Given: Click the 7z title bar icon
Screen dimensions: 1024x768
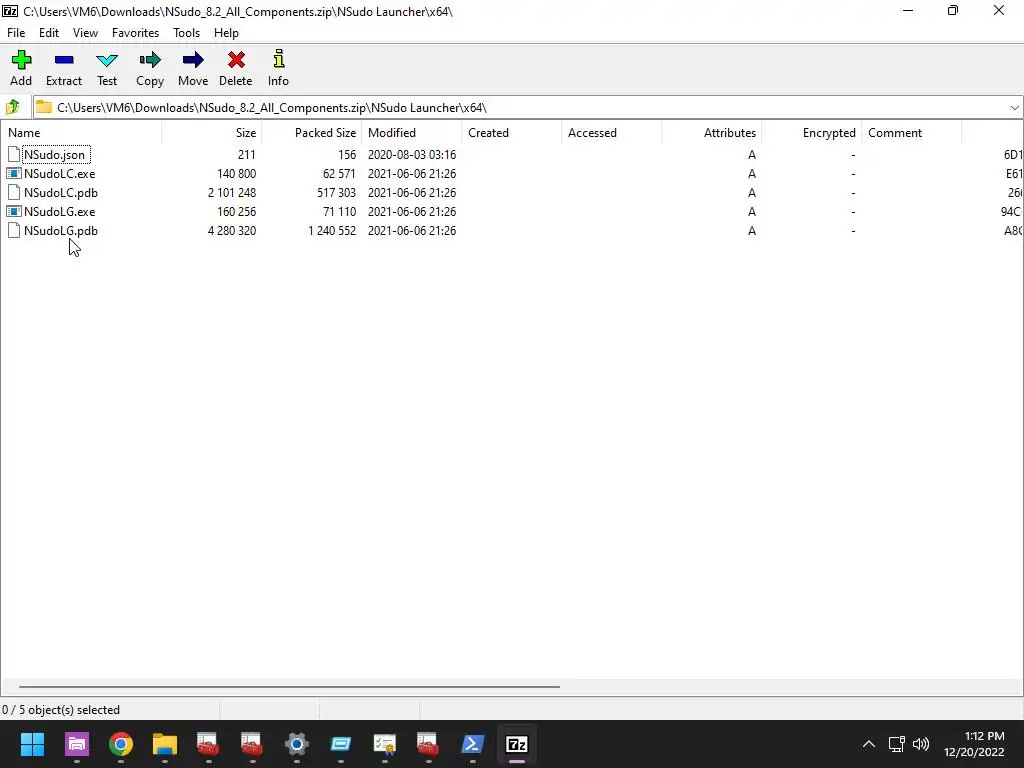Looking at the screenshot, I should [10, 11].
